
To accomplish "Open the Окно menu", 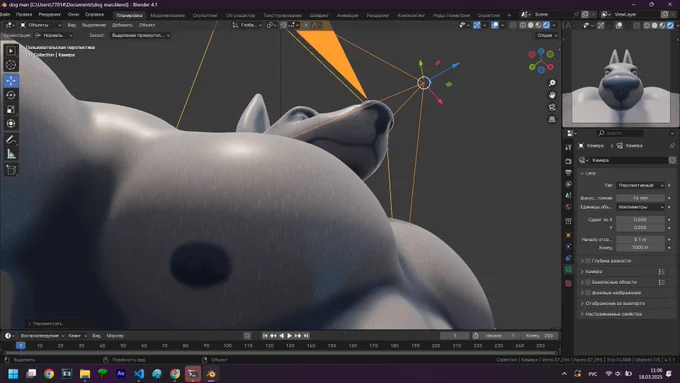I will [x=73, y=14].
